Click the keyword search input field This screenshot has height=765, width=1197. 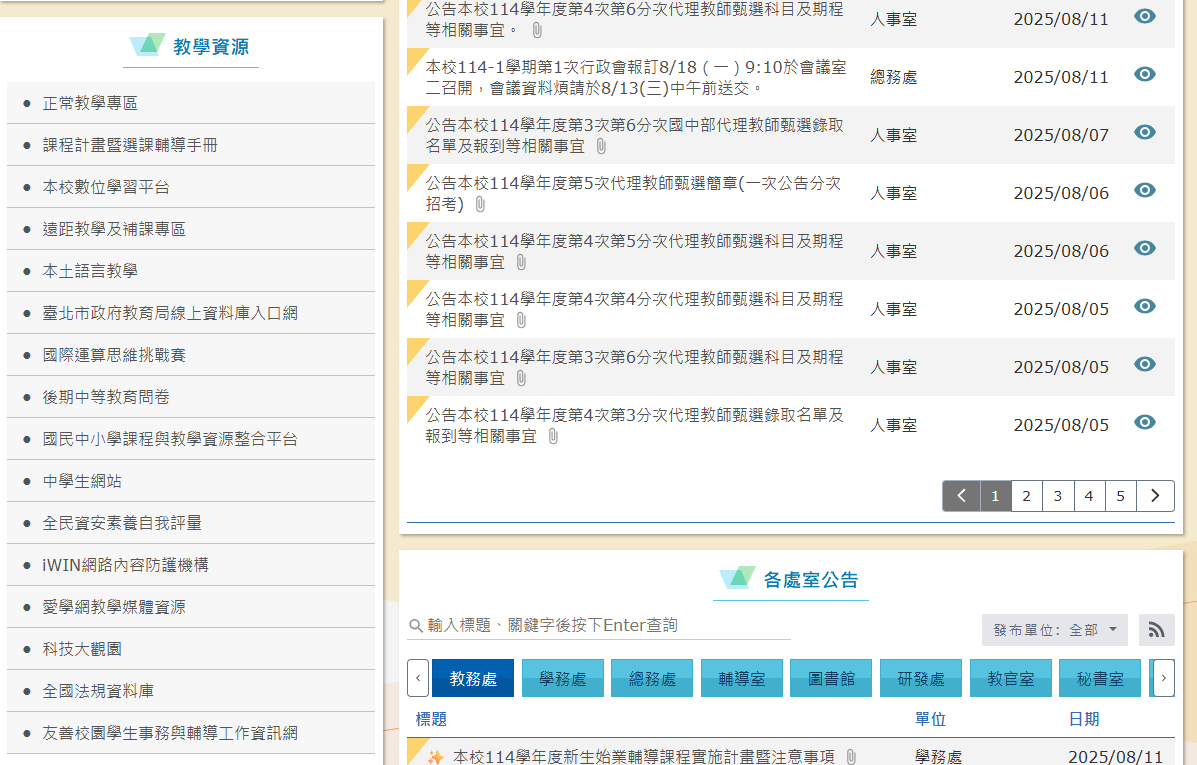(x=607, y=626)
